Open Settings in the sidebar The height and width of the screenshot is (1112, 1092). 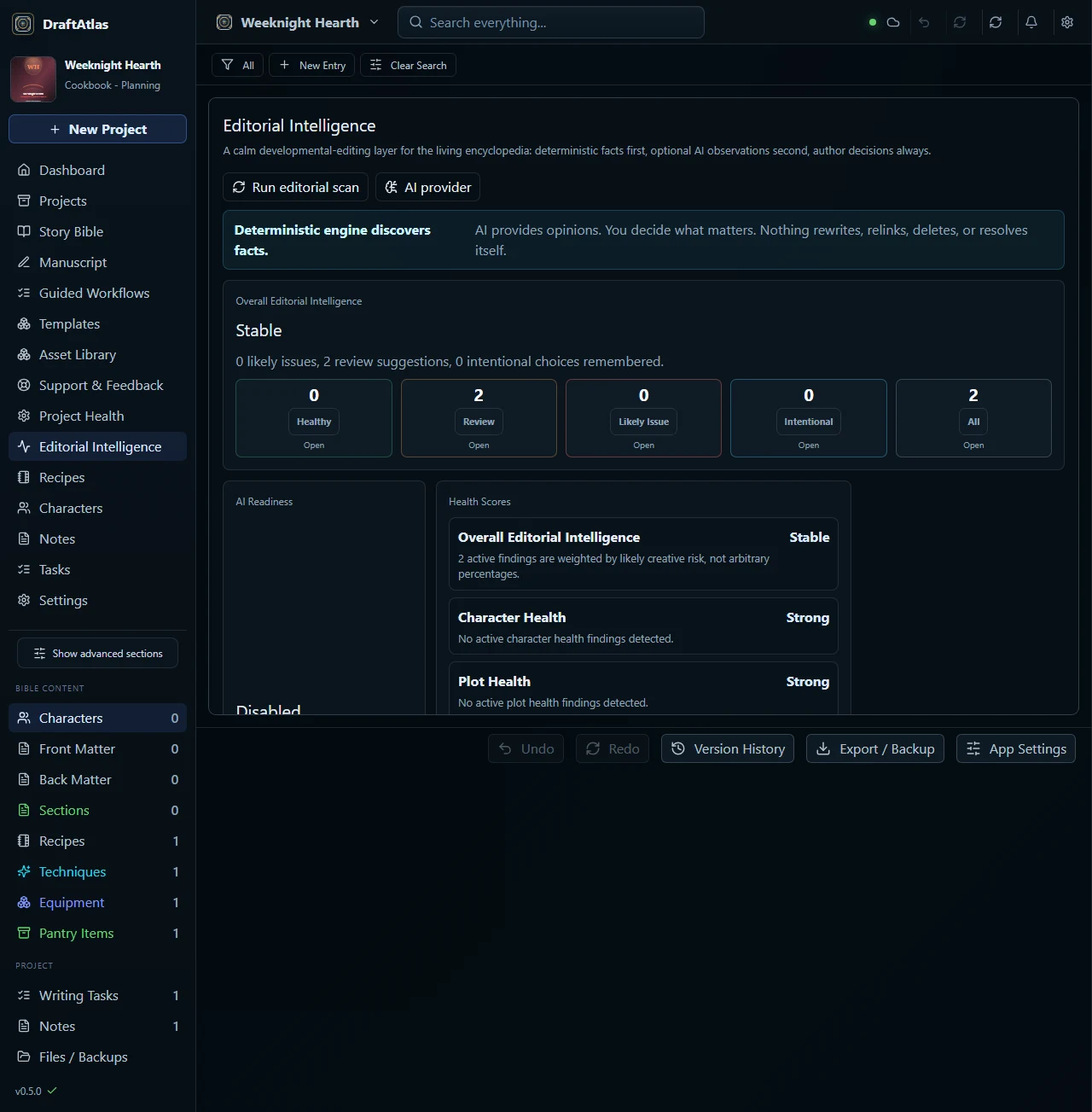click(x=97, y=600)
